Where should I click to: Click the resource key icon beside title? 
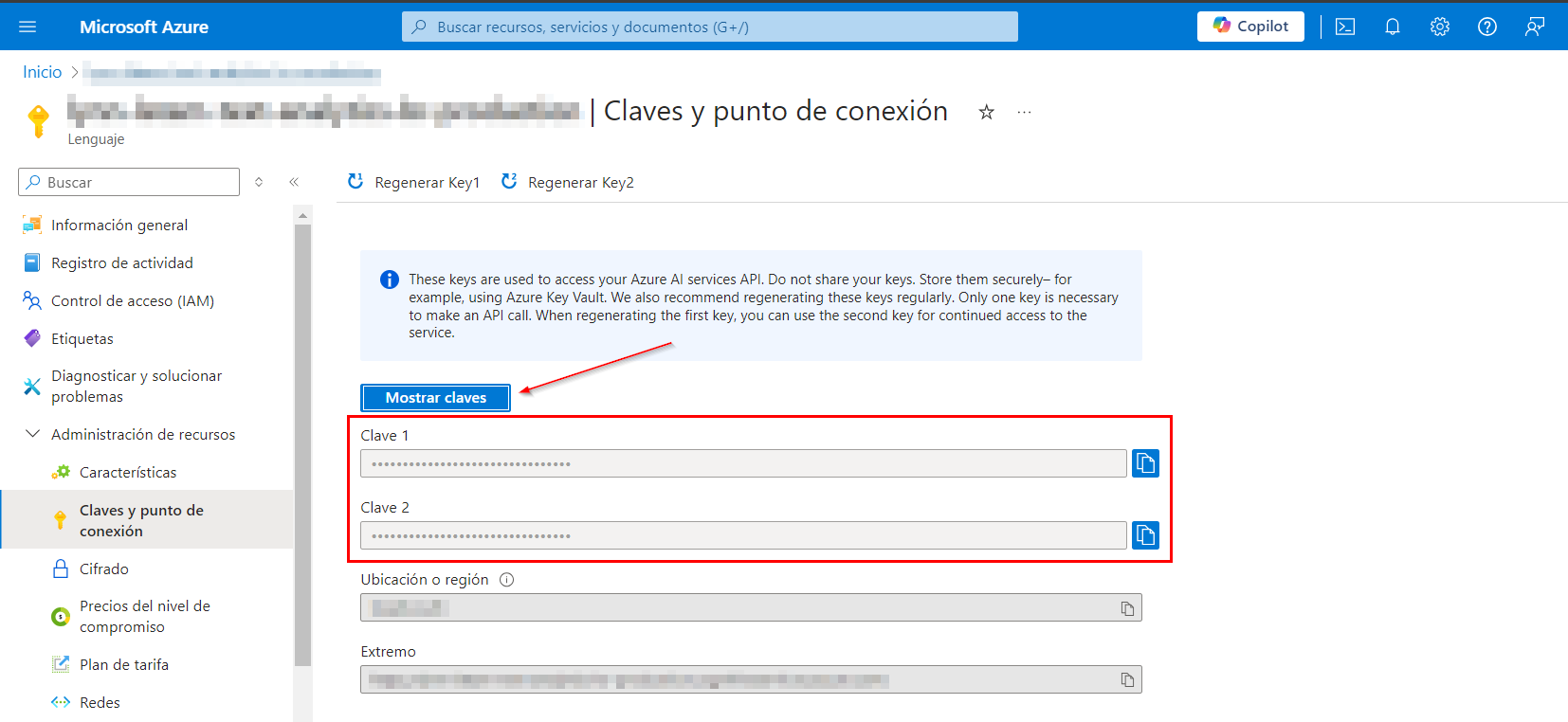tap(39, 121)
